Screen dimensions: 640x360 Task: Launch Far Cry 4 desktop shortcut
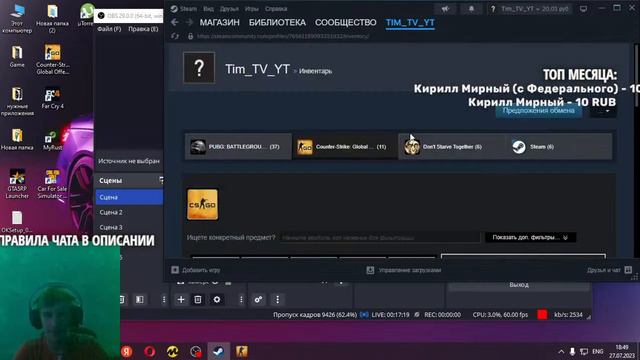point(53,99)
